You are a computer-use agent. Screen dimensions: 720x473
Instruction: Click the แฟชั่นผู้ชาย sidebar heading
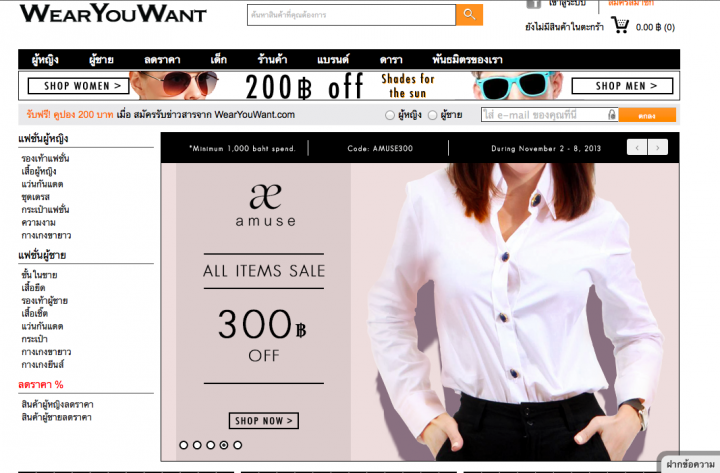coord(42,255)
